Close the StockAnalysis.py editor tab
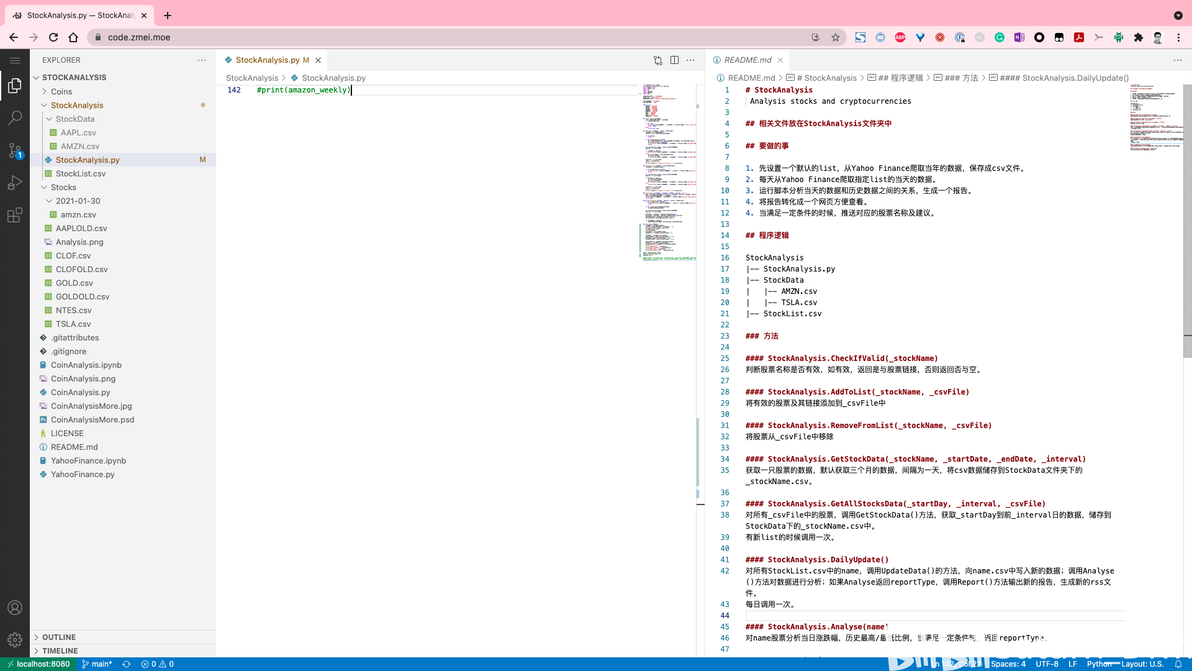Viewport: 1192px width, 671px height. coord(319,60)
